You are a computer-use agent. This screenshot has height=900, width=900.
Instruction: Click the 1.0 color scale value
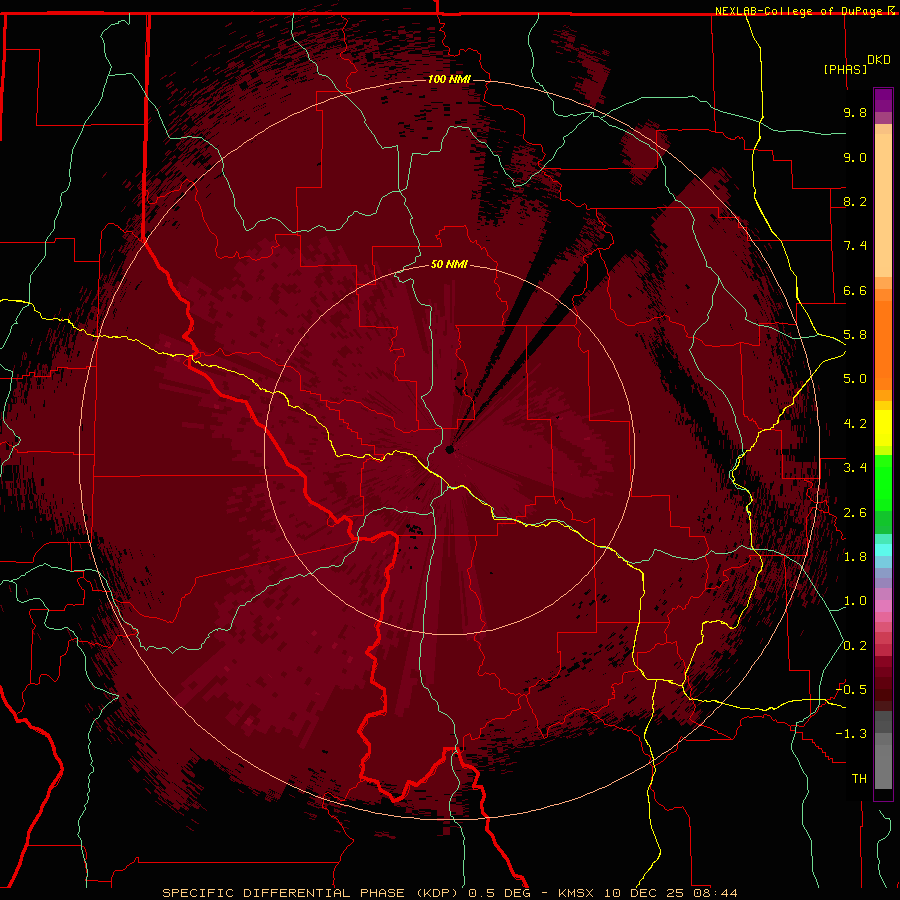coord(855,601)
